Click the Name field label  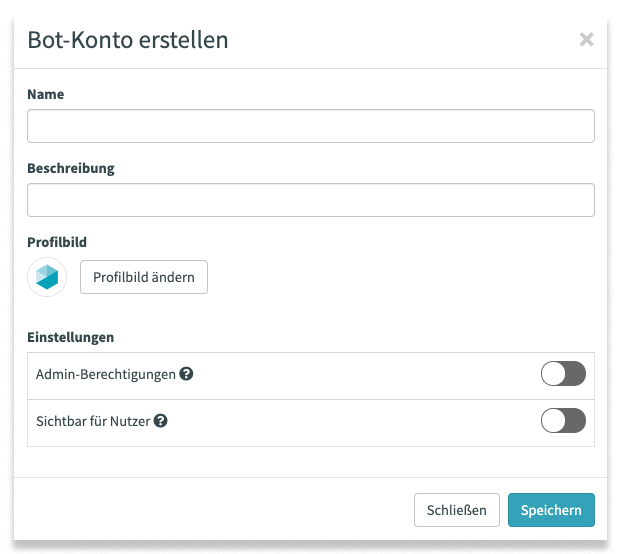46,94
